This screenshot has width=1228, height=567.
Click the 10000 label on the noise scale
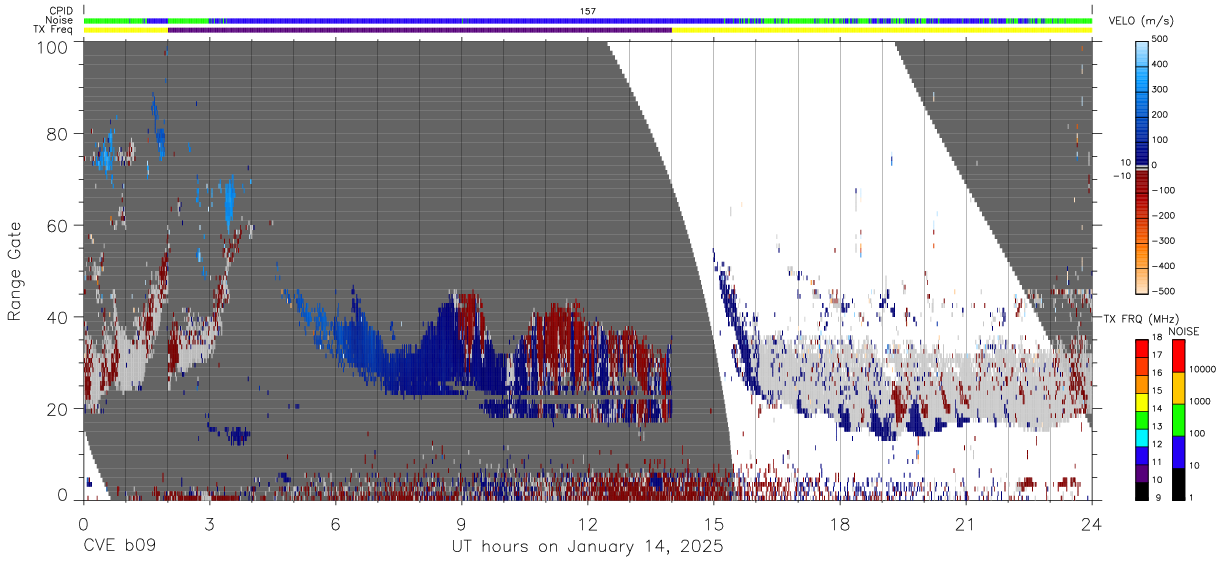click(x=1203, y=370)
